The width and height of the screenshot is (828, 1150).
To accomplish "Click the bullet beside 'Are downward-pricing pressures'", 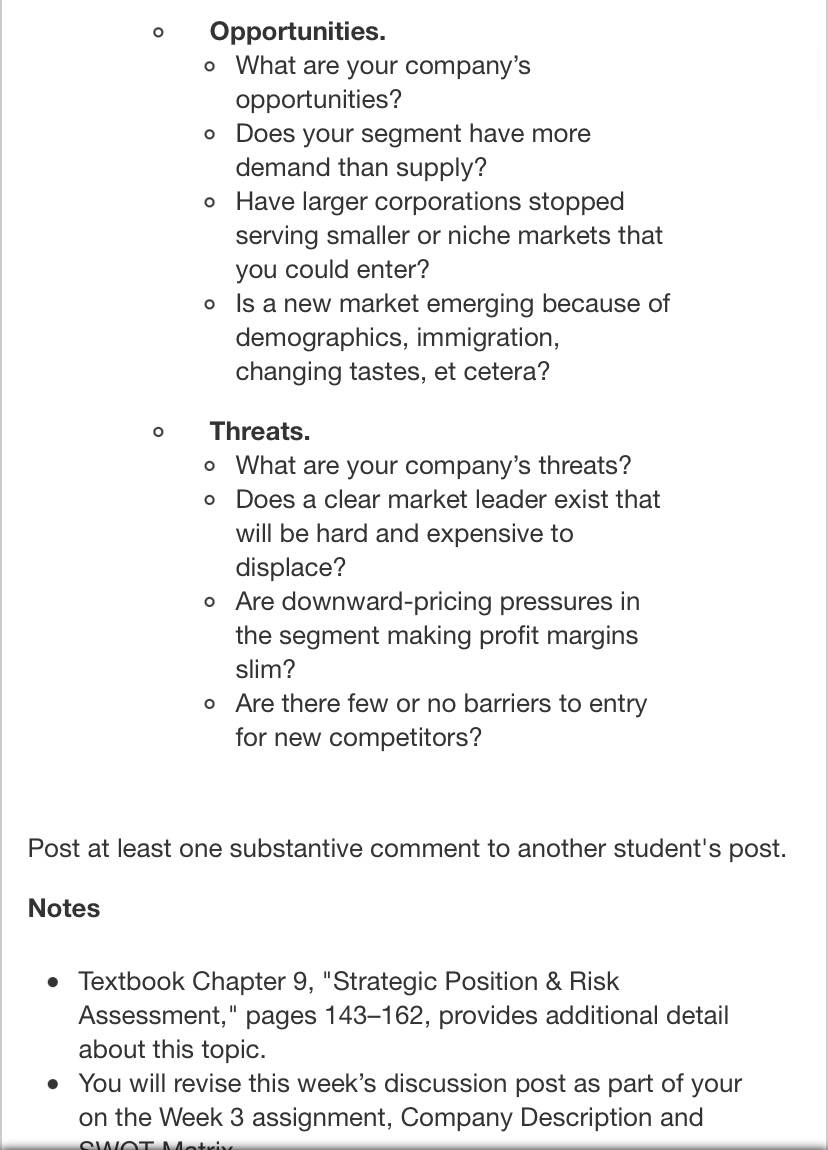I will [x=210, y=603].
